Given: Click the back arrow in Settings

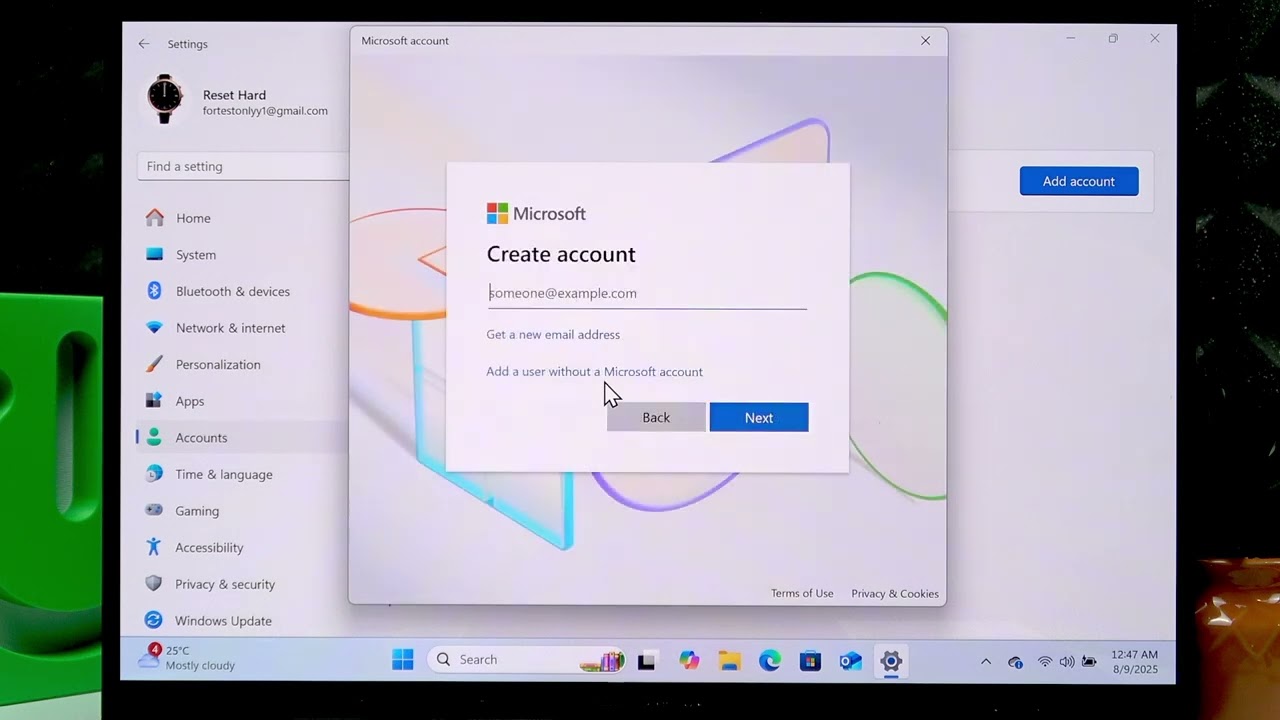Looking at the screenshot, I should [x=144, y=44].
